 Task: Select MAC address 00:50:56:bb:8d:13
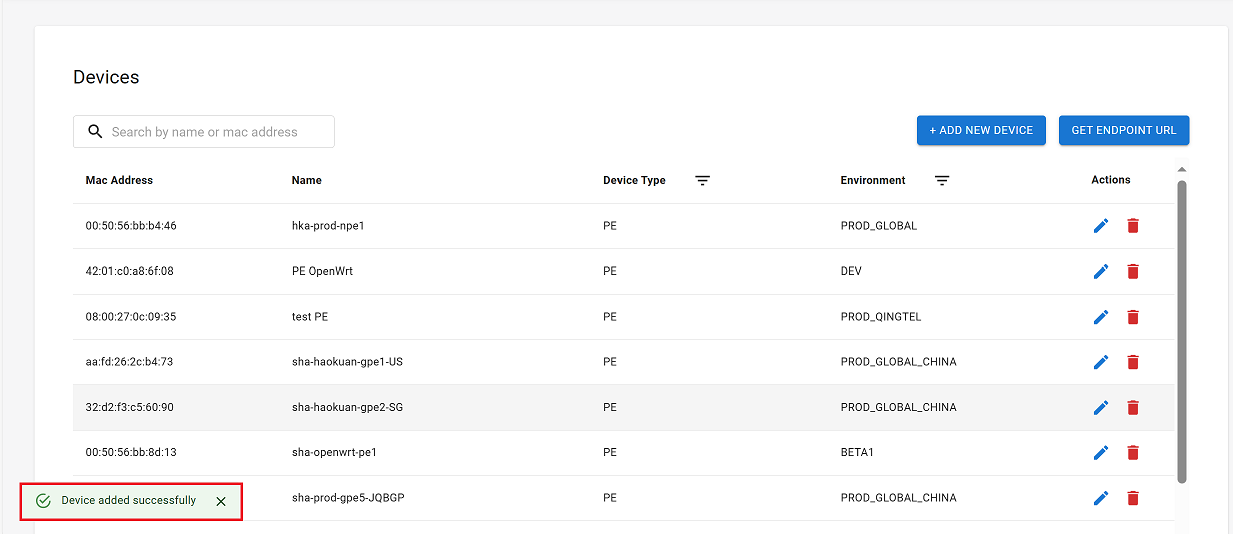[131, 452]
